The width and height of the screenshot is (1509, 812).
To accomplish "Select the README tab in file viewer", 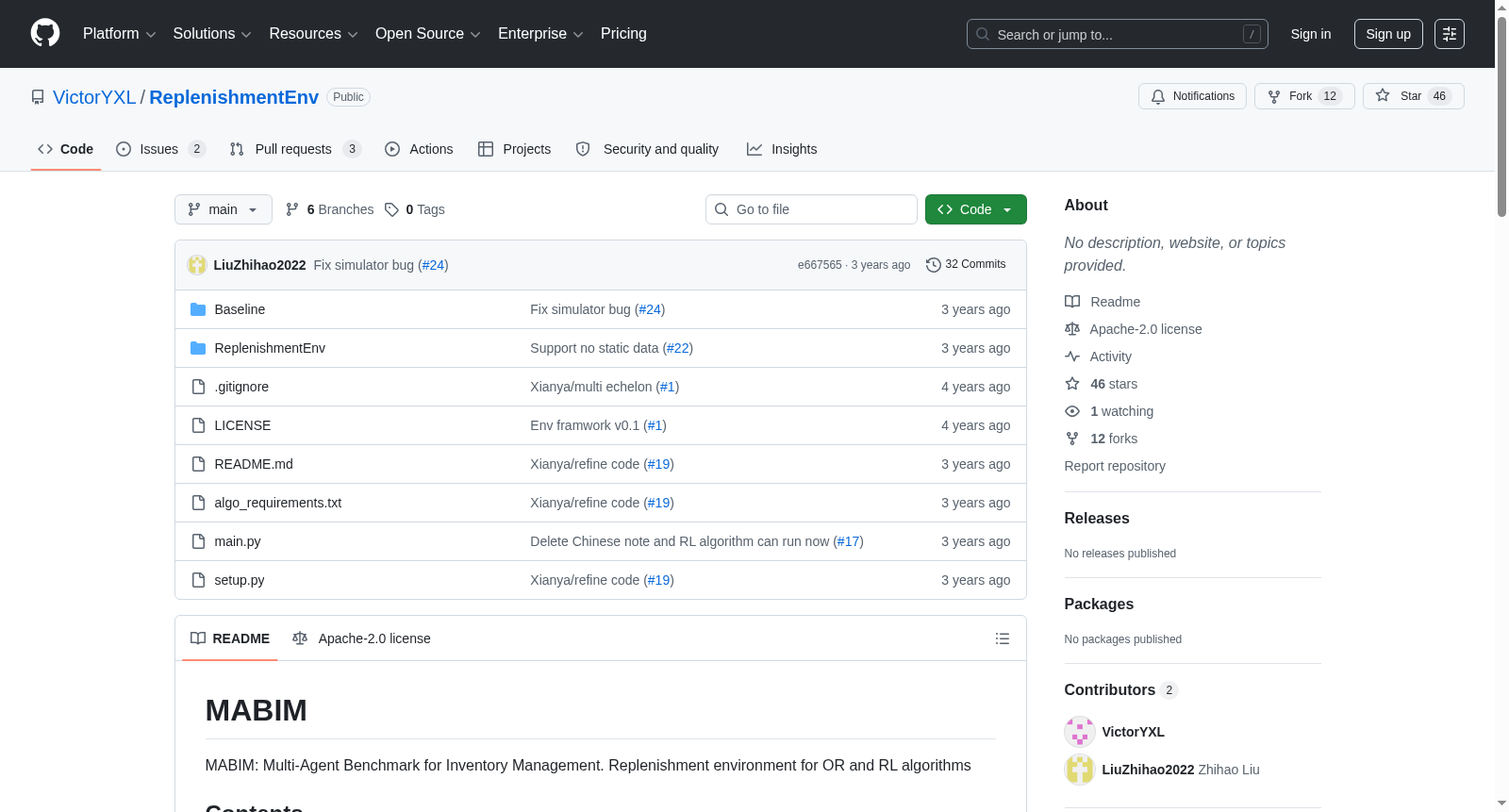I will pos(230,638).
